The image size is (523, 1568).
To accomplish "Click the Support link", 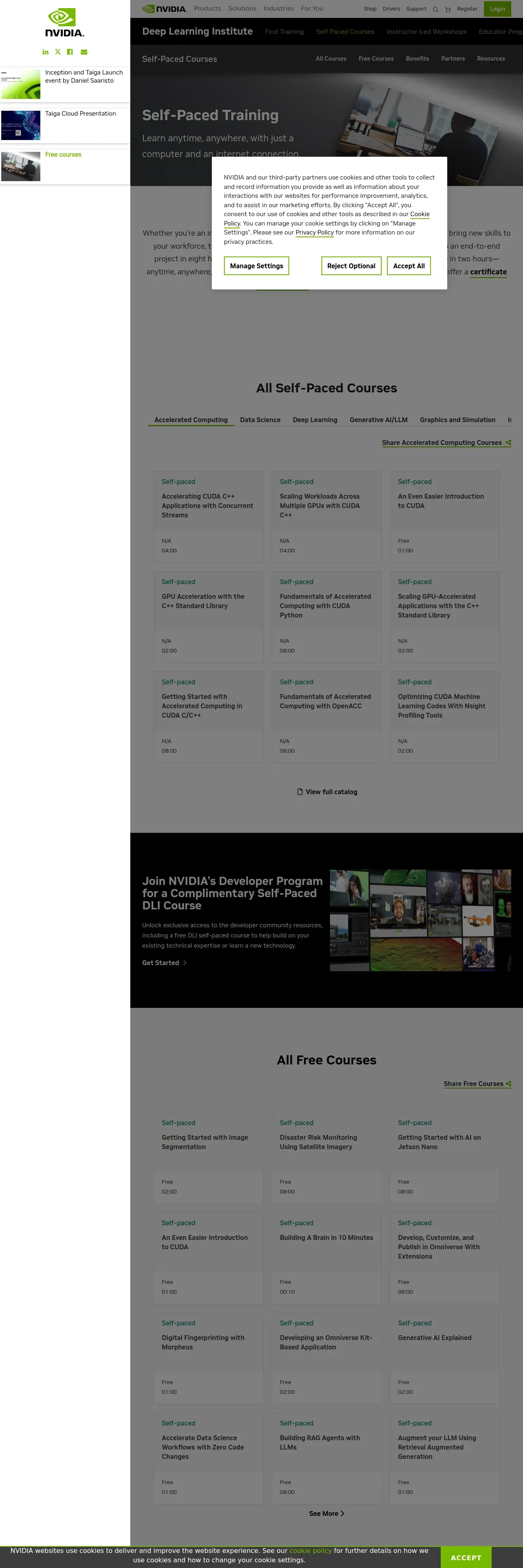I will click(x=416, y=9).
